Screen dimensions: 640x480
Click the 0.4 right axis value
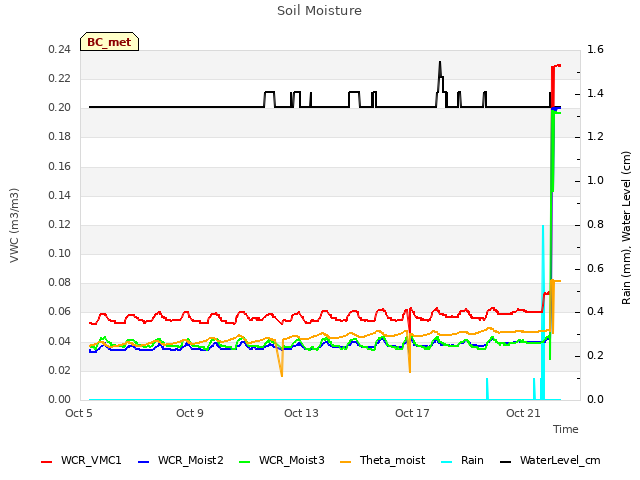click(x=595, y=312)
